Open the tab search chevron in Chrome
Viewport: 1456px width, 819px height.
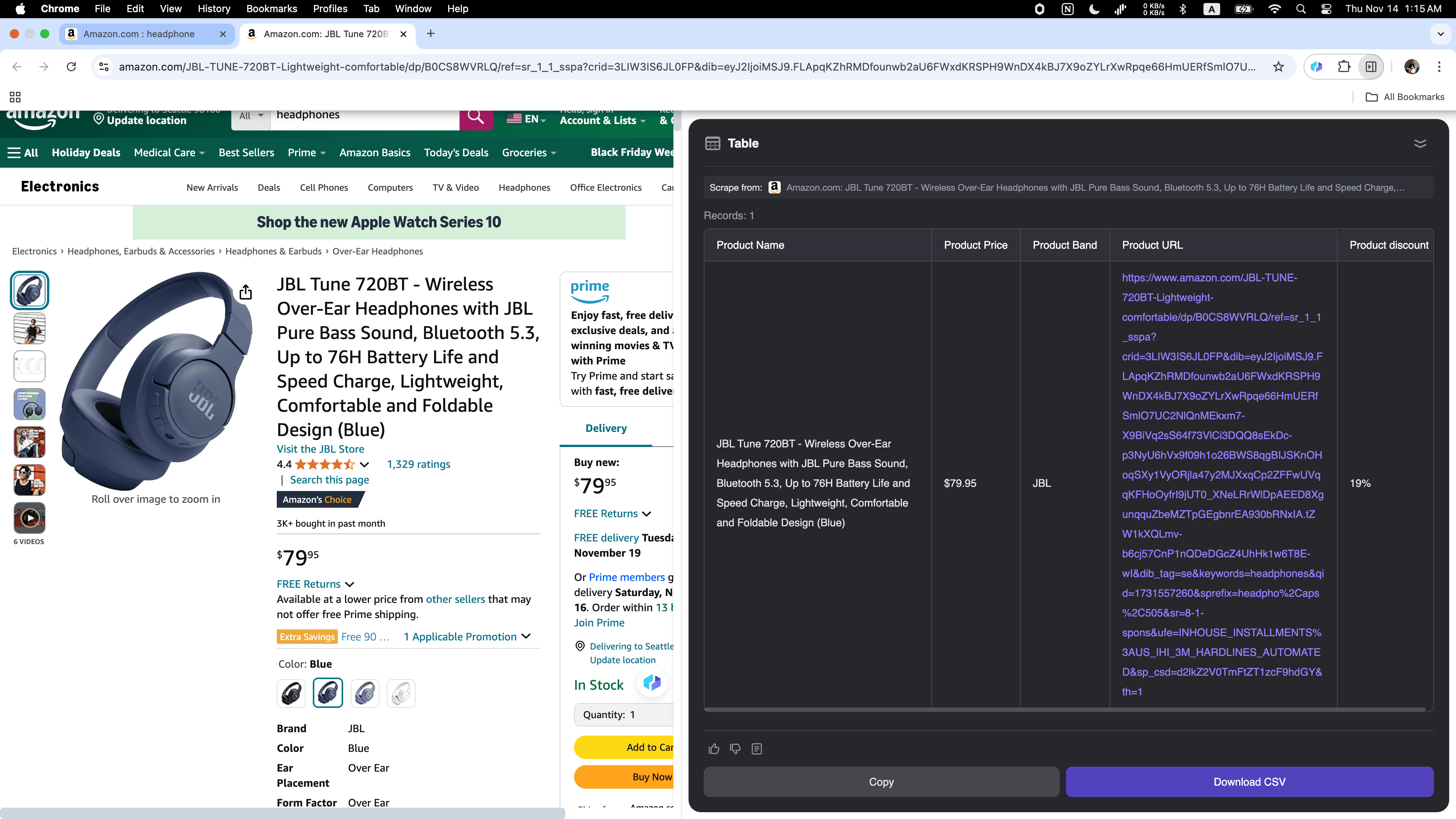coord(1440,34)
